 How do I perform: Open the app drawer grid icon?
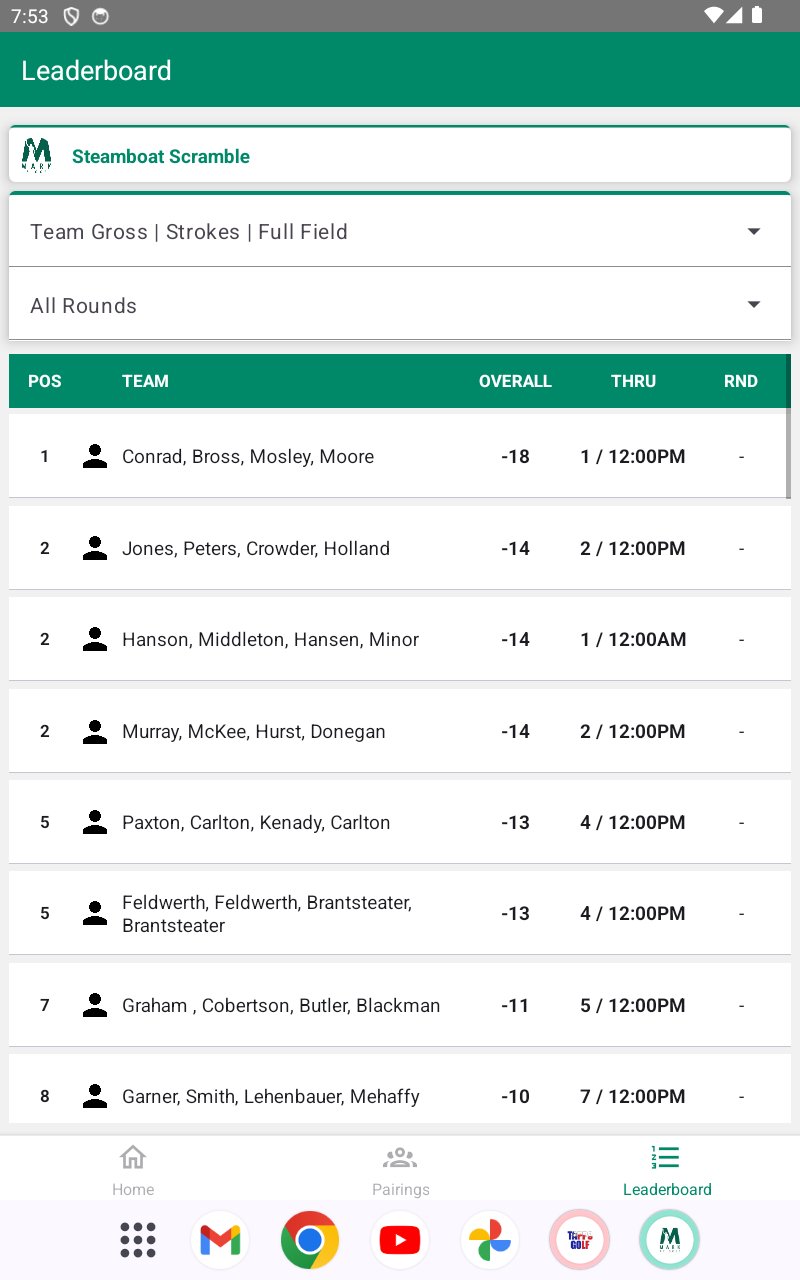tap(138, 1240)
